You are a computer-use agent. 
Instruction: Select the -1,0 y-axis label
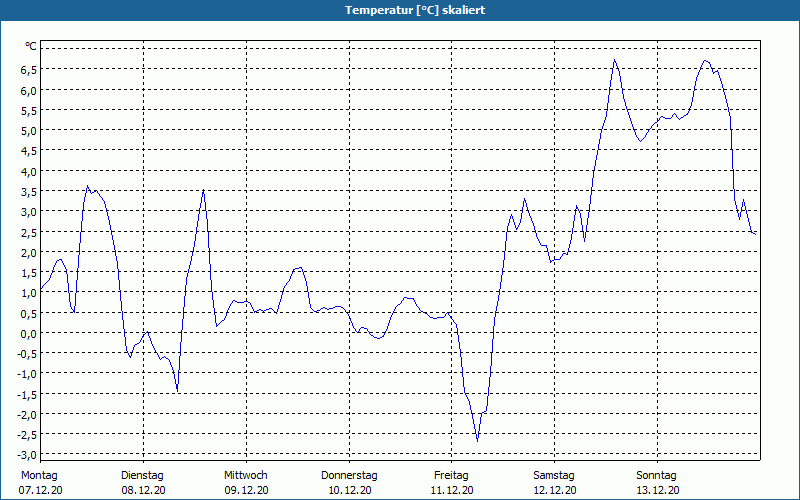[27, 374]
